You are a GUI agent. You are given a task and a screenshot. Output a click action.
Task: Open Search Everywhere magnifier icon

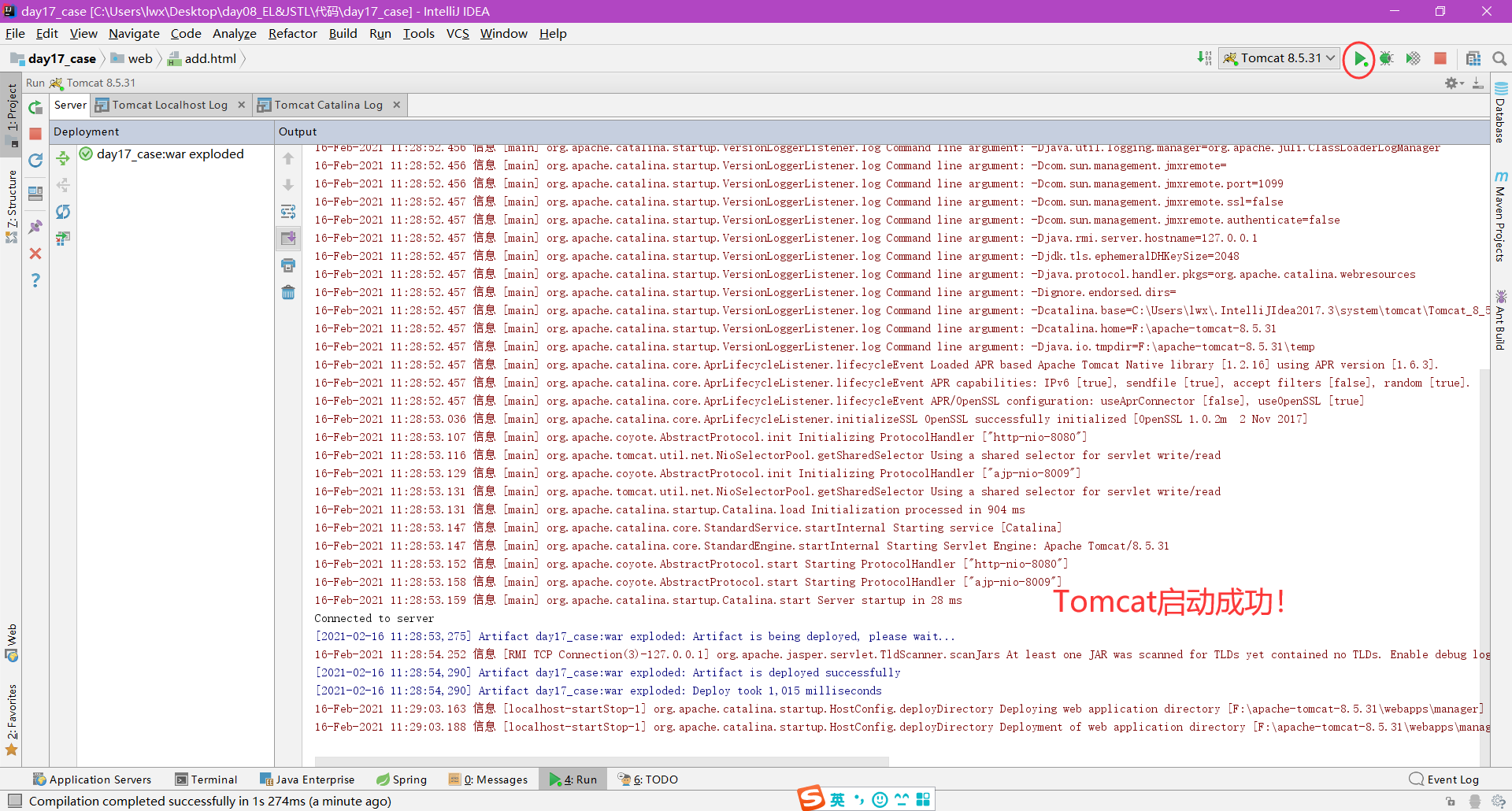click(1499, 59)
